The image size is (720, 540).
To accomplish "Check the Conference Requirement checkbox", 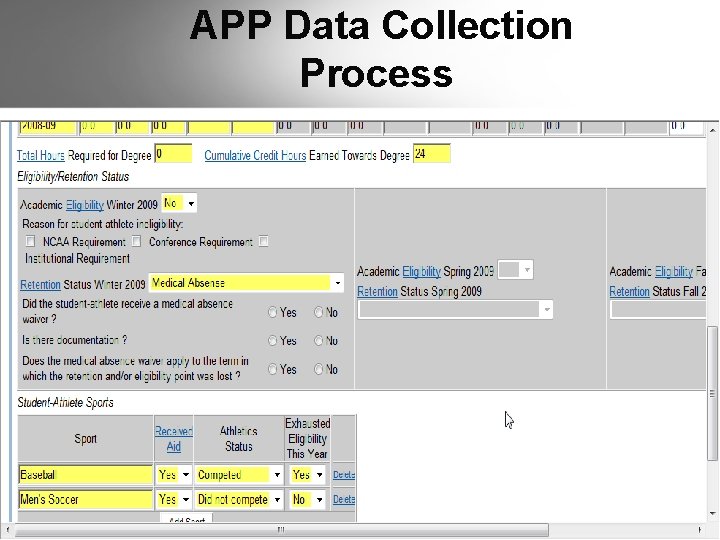I will pyautogui.click(x=136, y=241).
